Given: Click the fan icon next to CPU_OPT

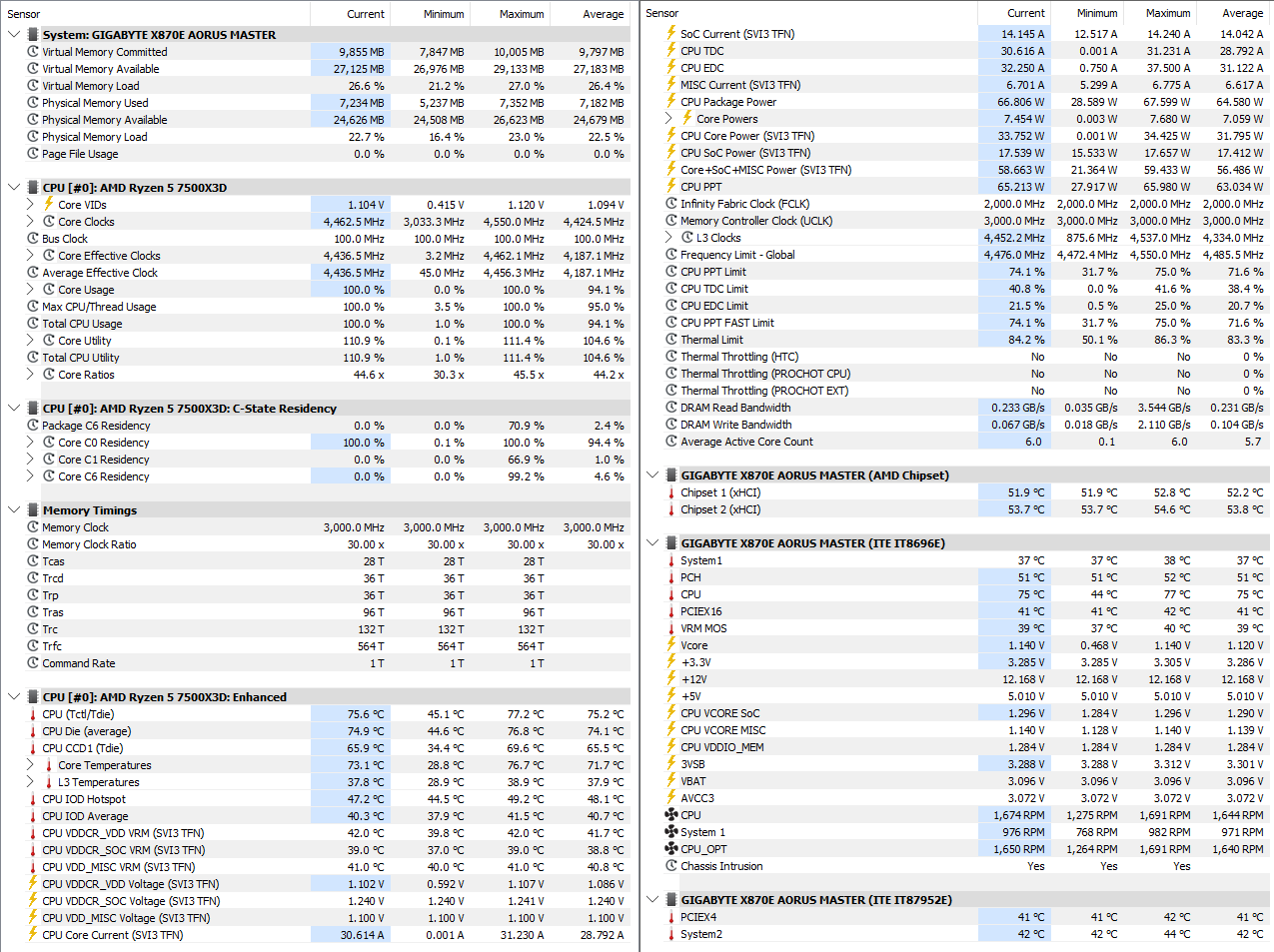Looking at the screenshot, I should tap(671, 849).
